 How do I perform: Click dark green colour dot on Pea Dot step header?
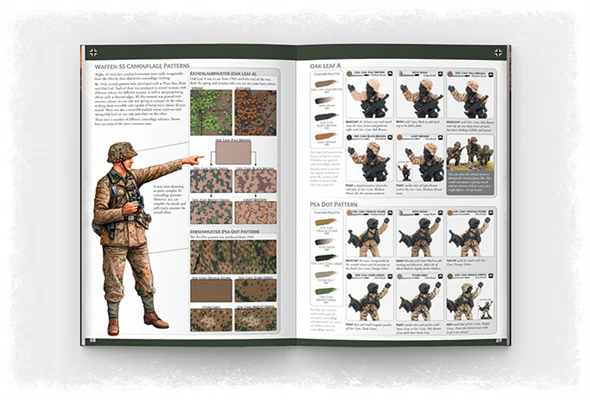[349, 276]
